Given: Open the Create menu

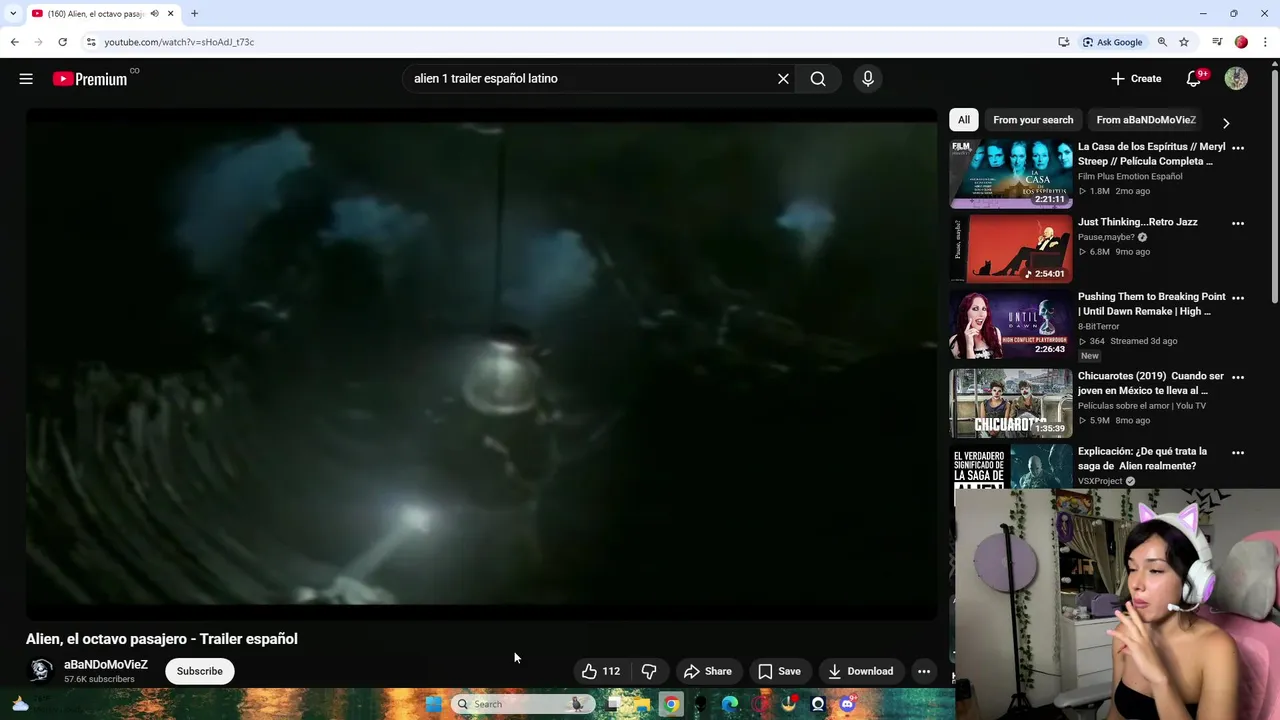Looking at the screenshot, I should [1136, 79].
